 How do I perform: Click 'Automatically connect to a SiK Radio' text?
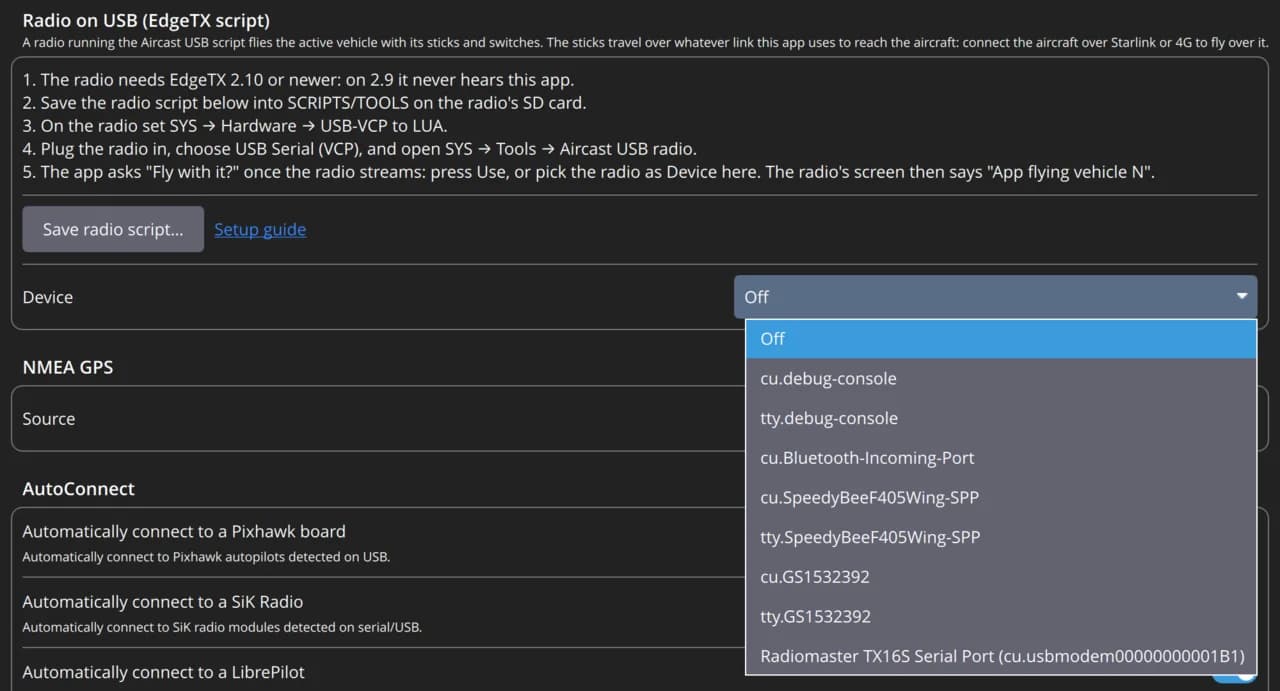(162, 602)
